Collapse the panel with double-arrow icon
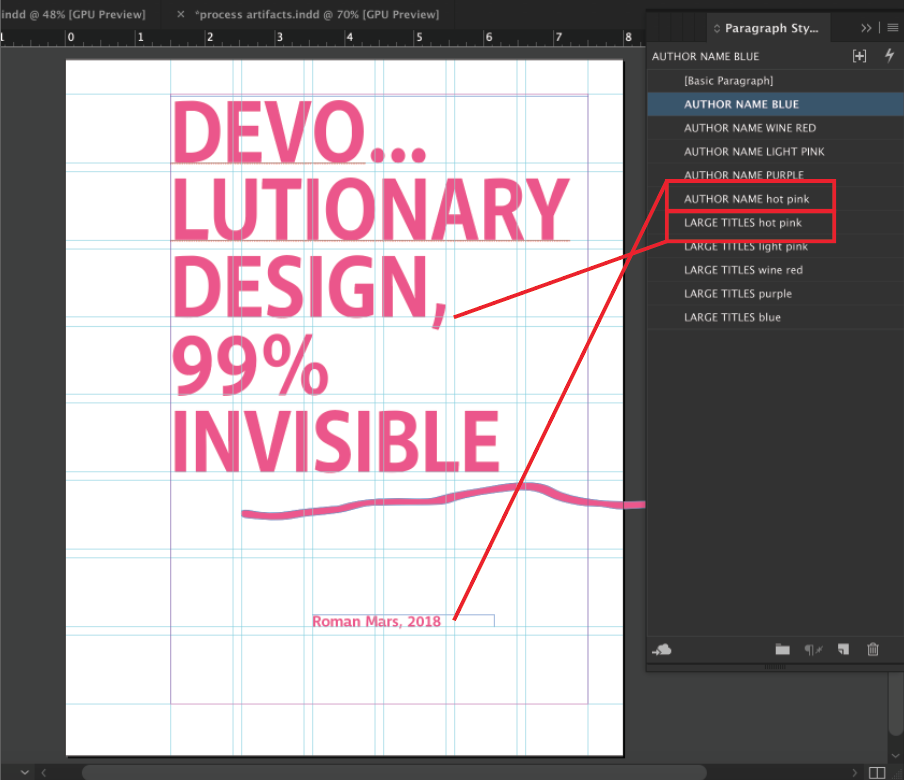This screenshot has height=780, width=904. [x=865, y=28]
